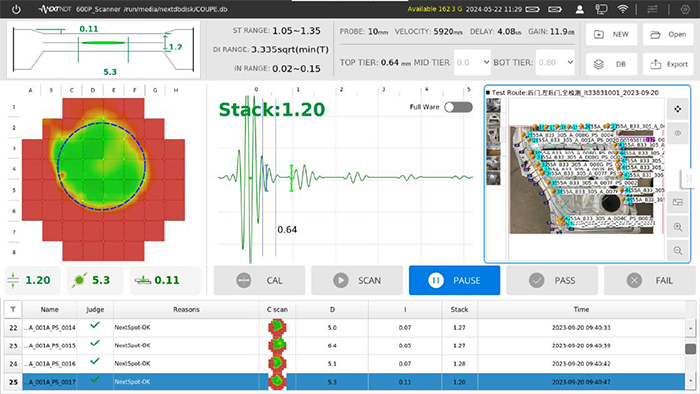Toggle the eye visibility icon
Screen dimensions: 700x394
678,133
